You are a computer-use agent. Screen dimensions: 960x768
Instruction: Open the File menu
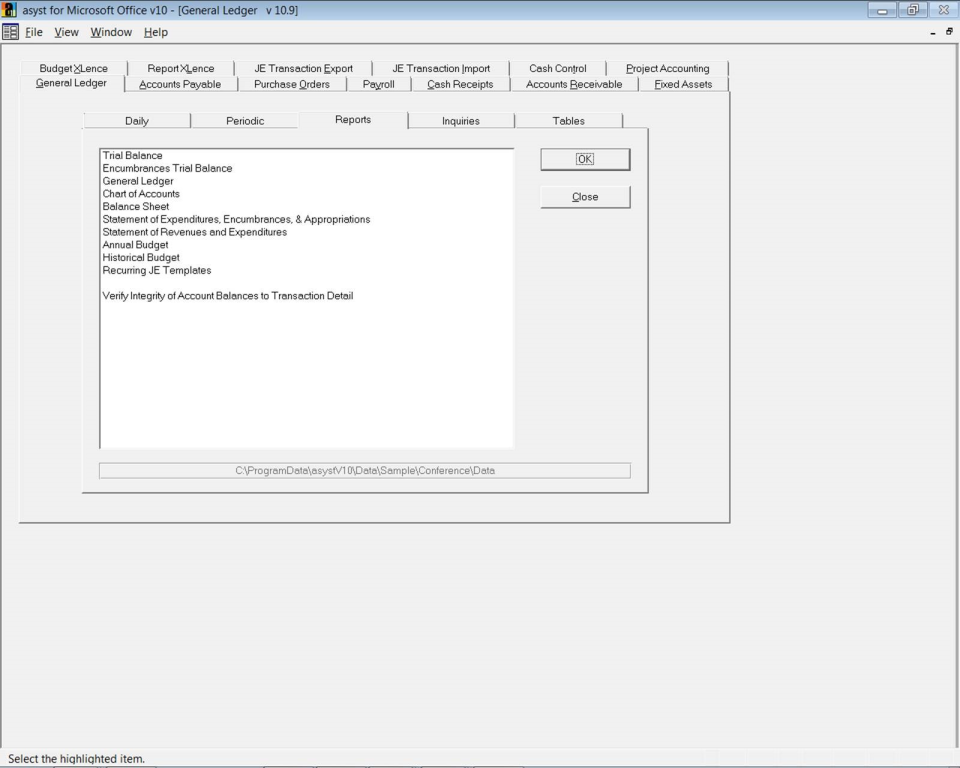(x=34, y=32)
